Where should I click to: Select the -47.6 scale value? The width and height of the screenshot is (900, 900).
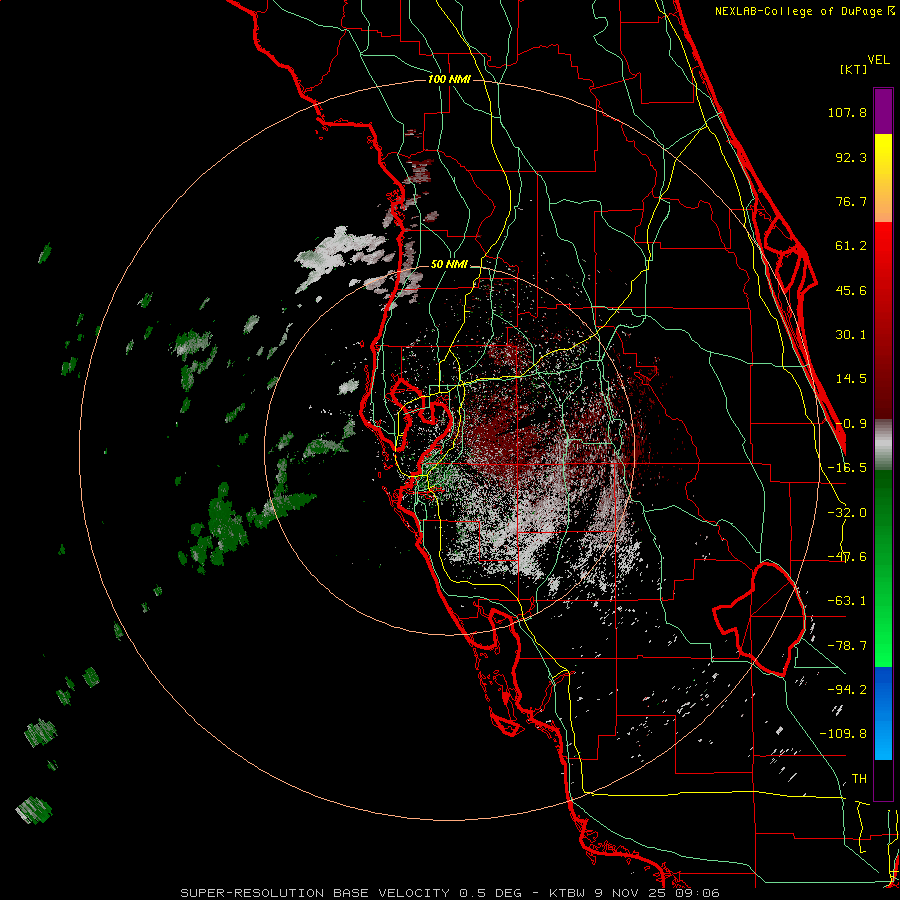(x=847, y=557)
